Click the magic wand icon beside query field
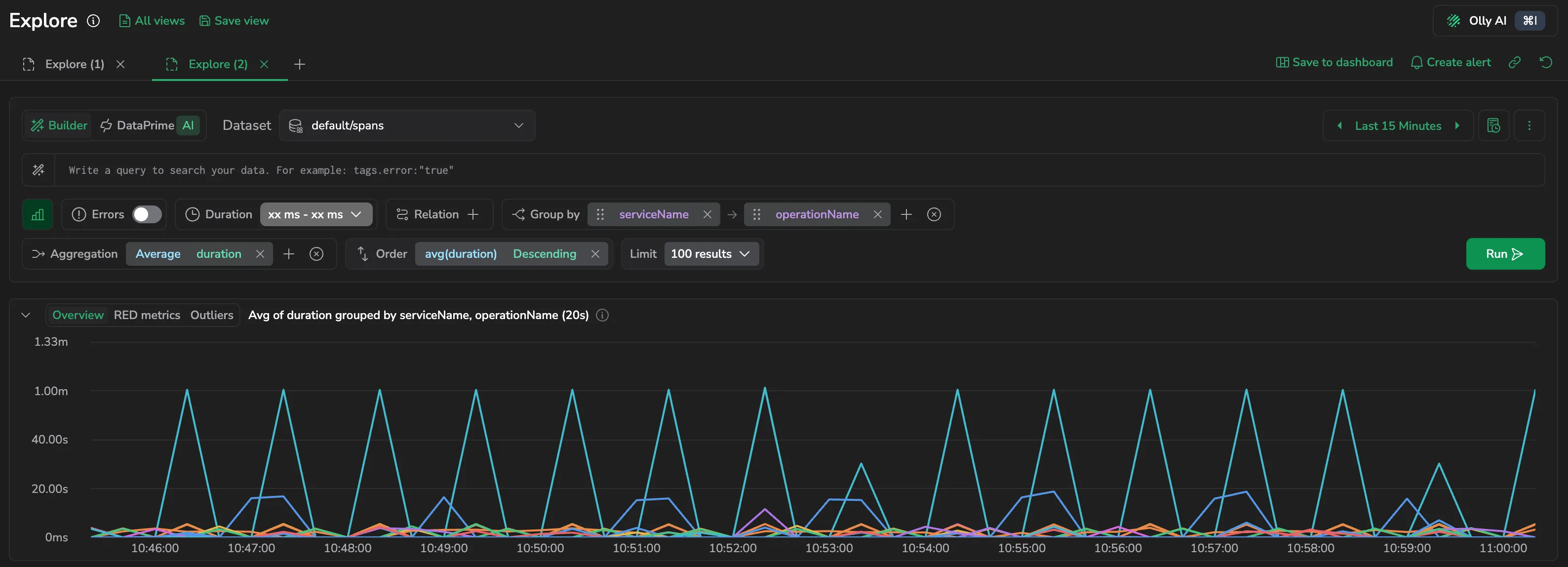 click(39, 170)
